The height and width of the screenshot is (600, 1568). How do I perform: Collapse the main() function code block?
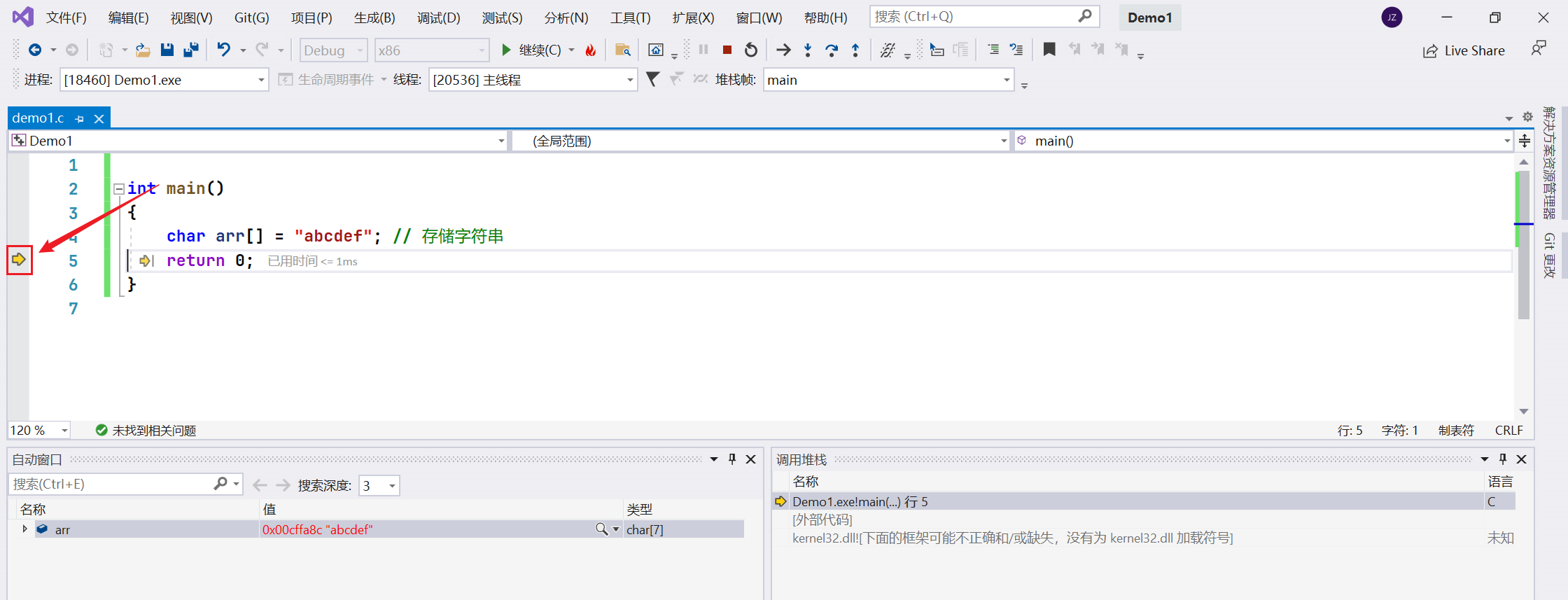[119, 189]
